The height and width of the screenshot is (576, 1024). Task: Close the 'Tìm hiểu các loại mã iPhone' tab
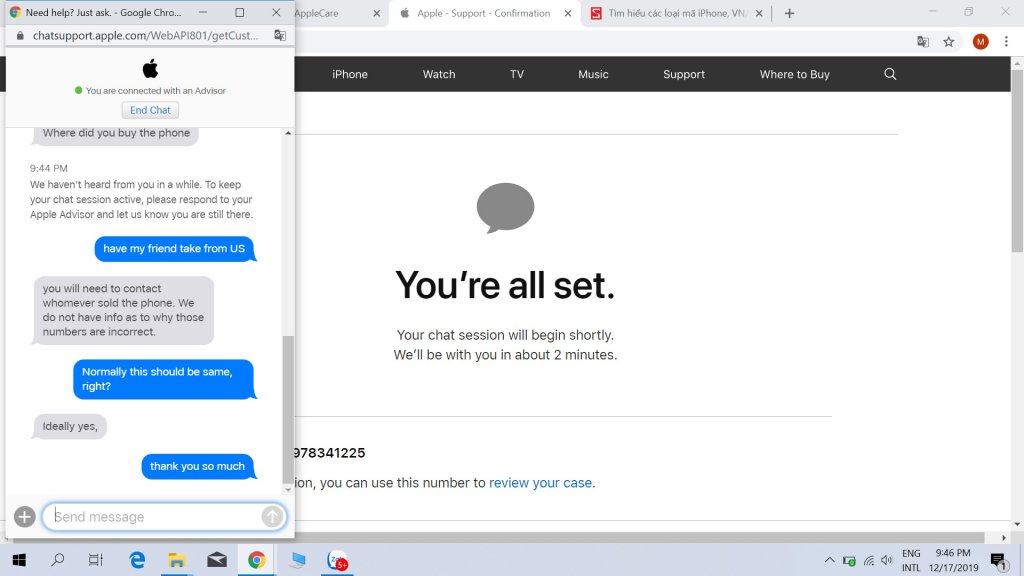759,13
